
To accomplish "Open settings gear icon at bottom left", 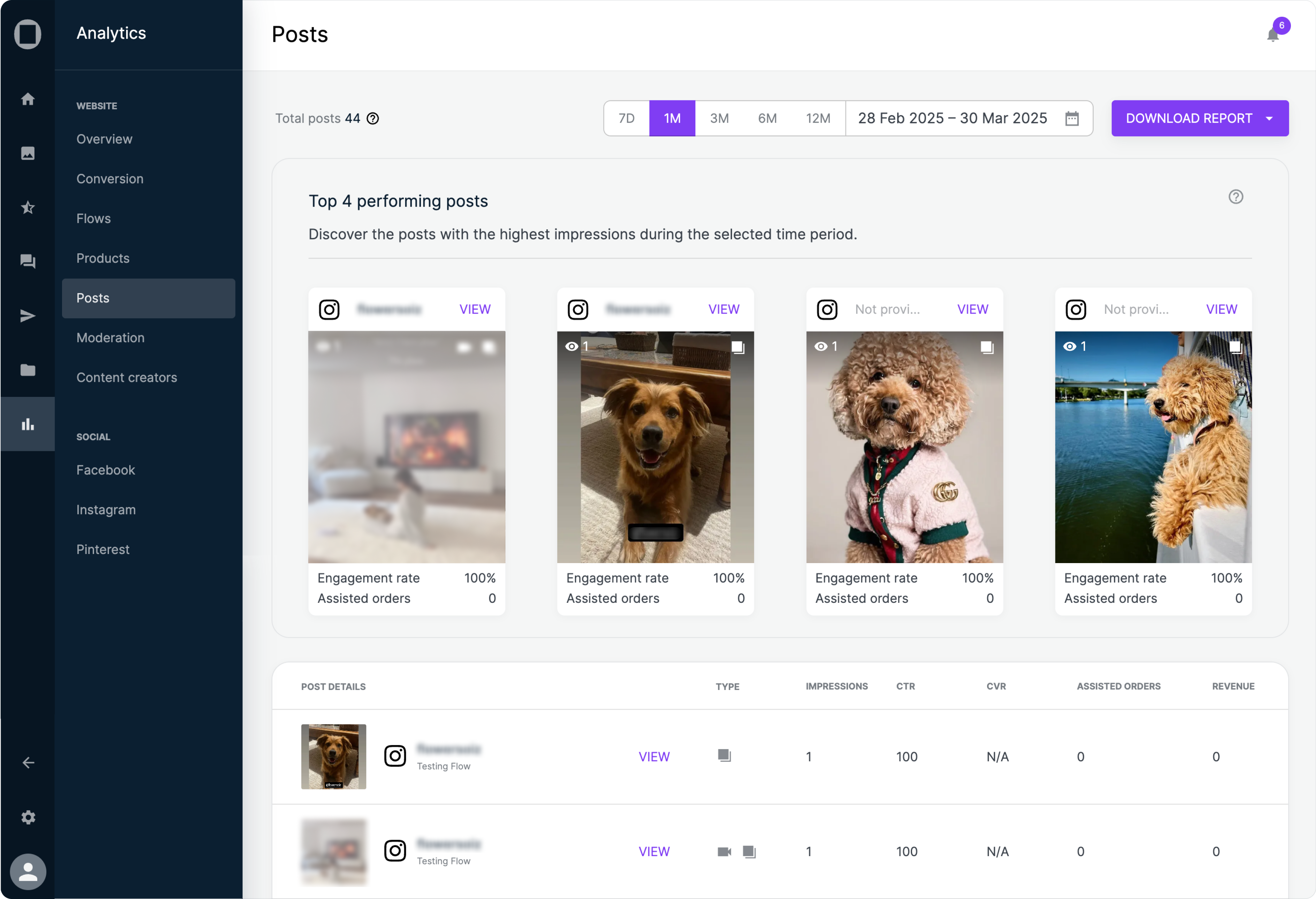I will [x=28, y=817].
